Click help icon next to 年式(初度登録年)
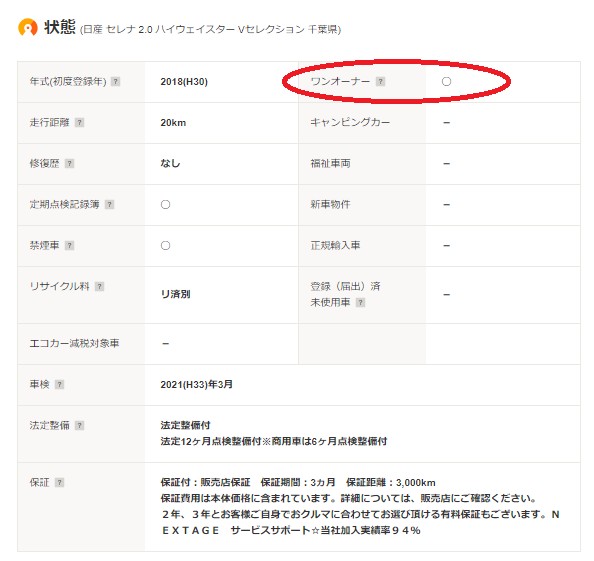 (x=116, y=81)
